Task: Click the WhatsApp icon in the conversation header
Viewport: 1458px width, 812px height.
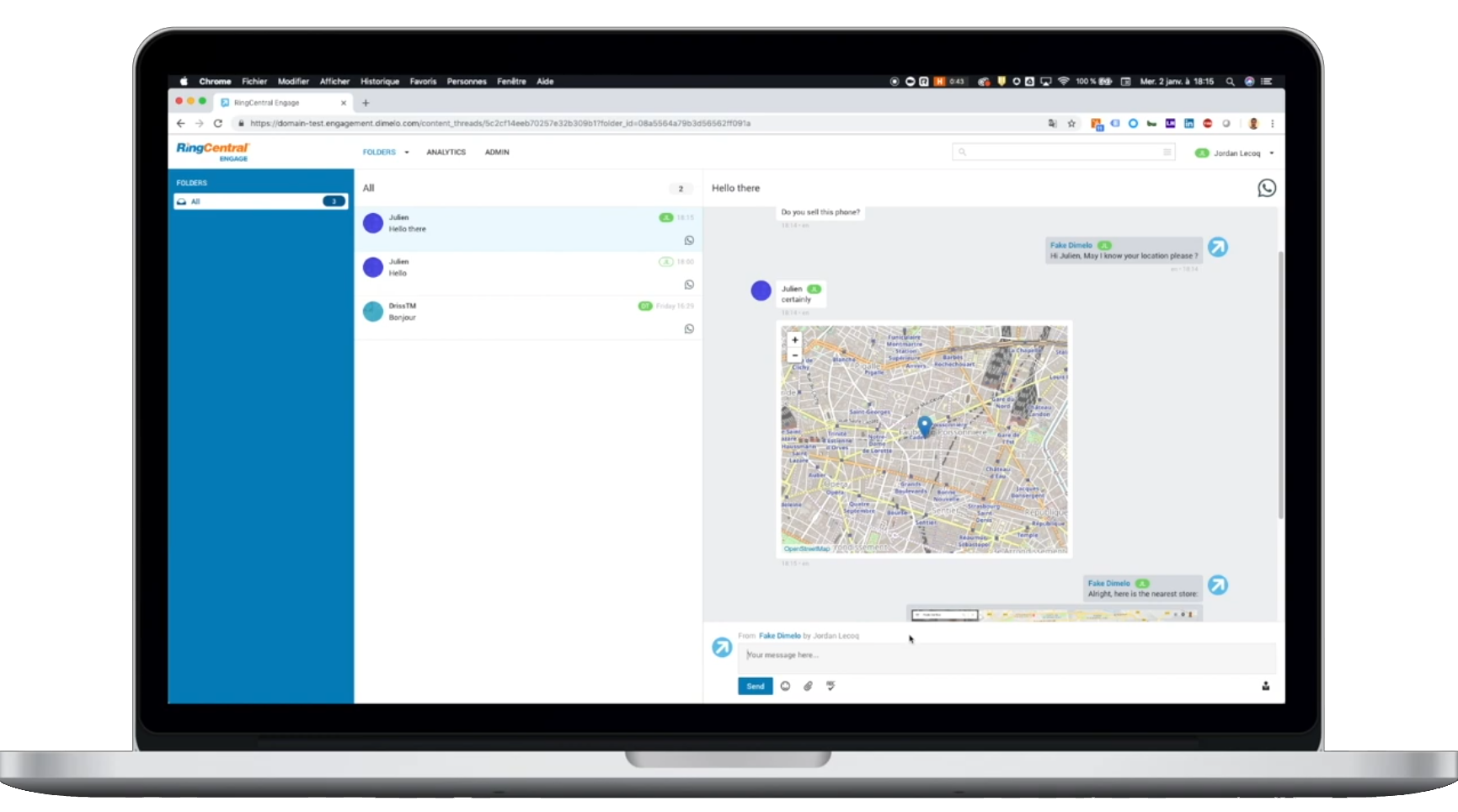Action: (x=1267, y=188)
